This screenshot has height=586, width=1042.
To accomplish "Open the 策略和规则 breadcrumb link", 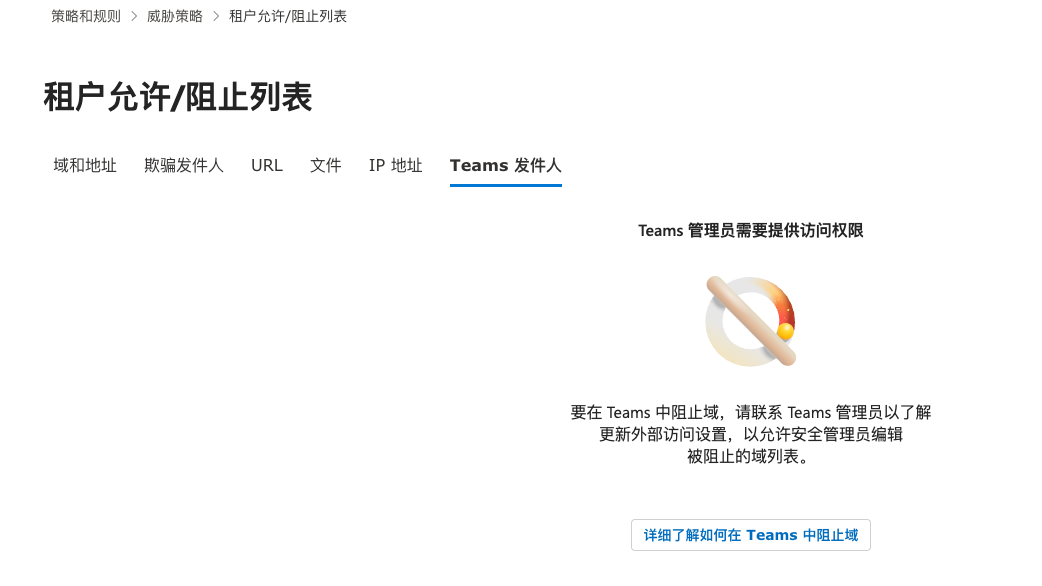I will [x=86, y=16].
